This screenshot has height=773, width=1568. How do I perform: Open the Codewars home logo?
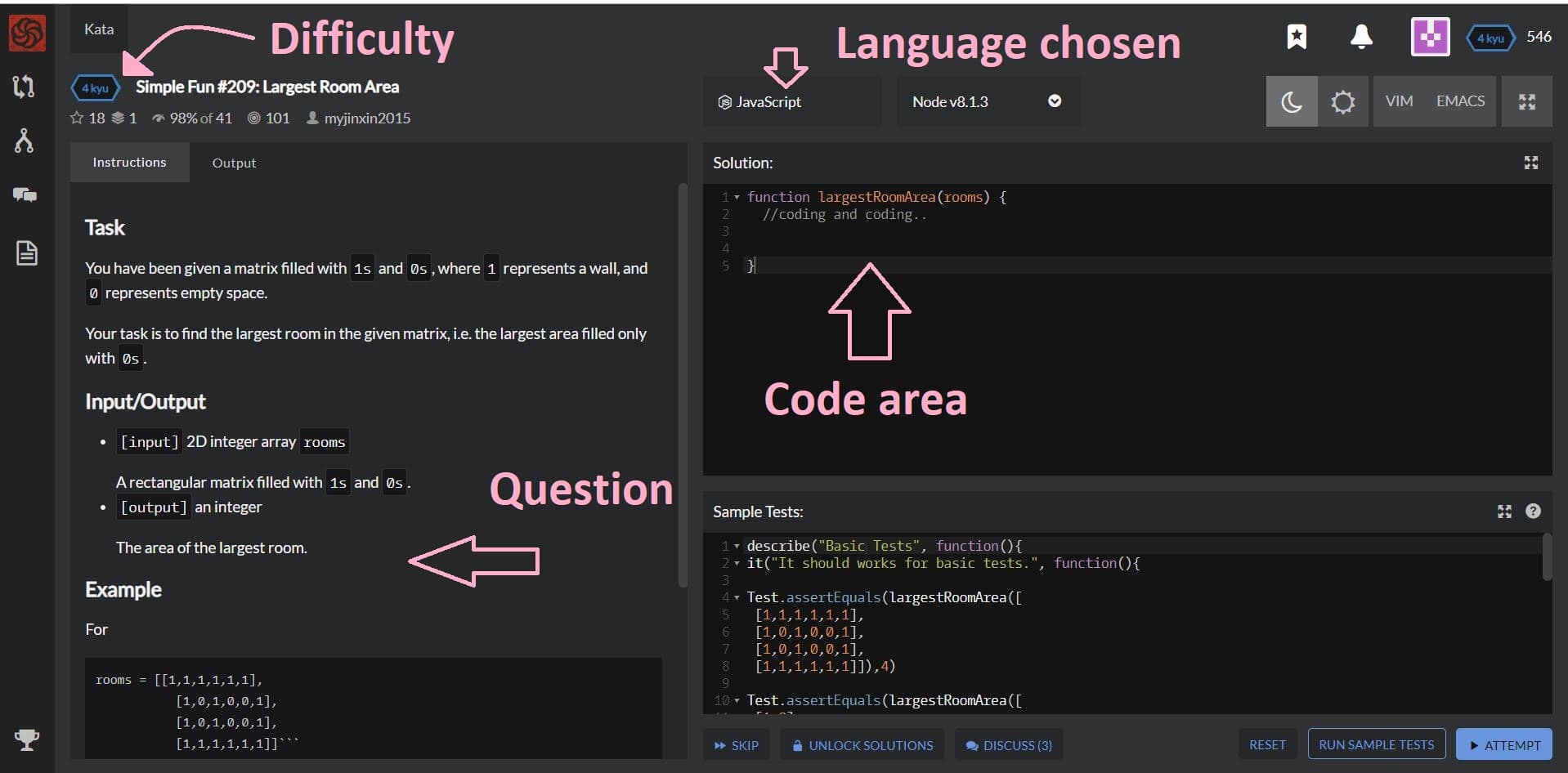pyautogui.click(x=26, y=34)
